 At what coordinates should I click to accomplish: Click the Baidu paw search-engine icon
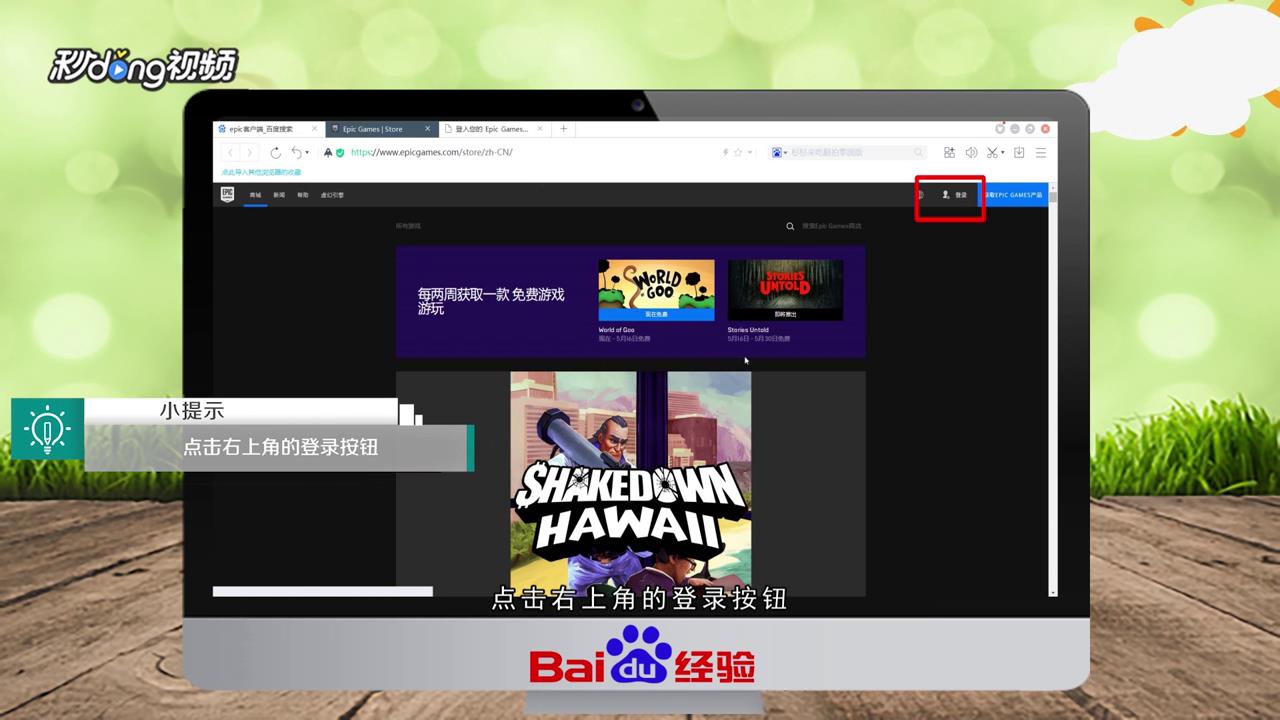point(776,153)
